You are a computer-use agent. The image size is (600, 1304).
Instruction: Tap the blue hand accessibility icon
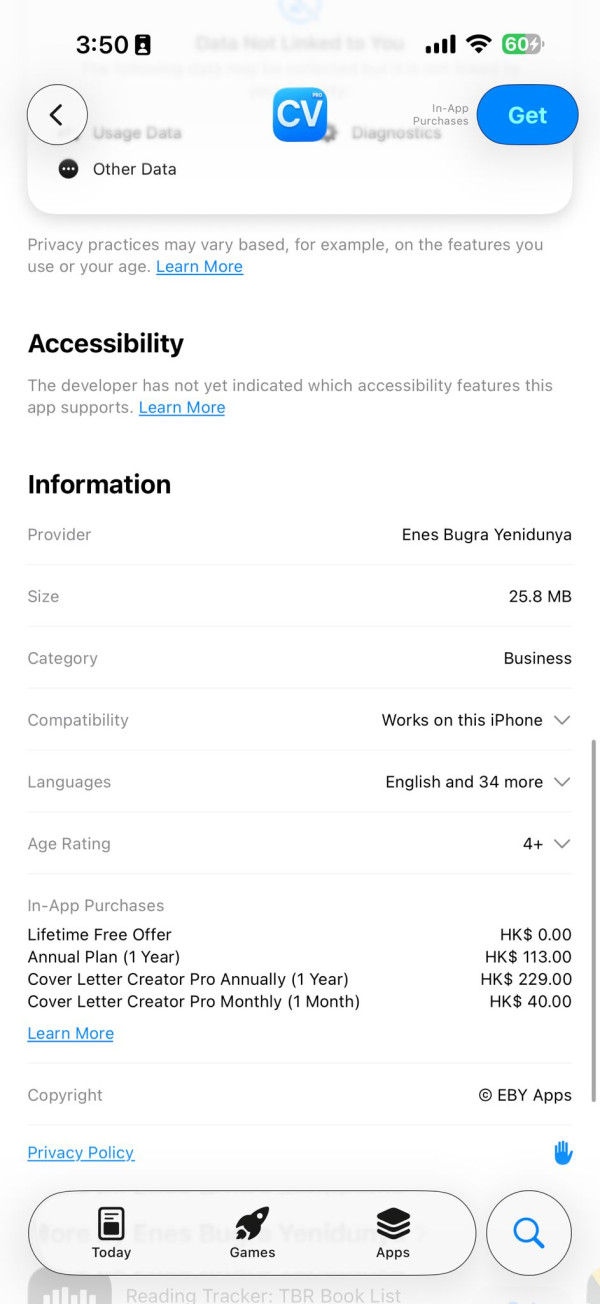(x=563, y=1152)
